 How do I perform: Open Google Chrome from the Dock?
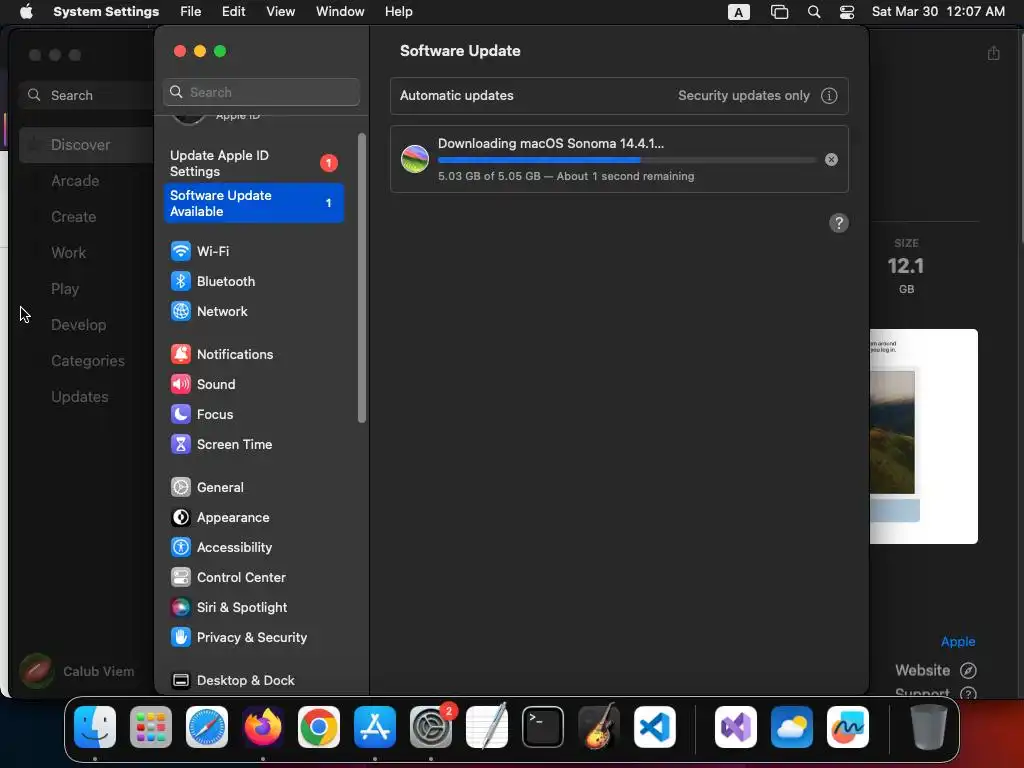pos(319,727)
